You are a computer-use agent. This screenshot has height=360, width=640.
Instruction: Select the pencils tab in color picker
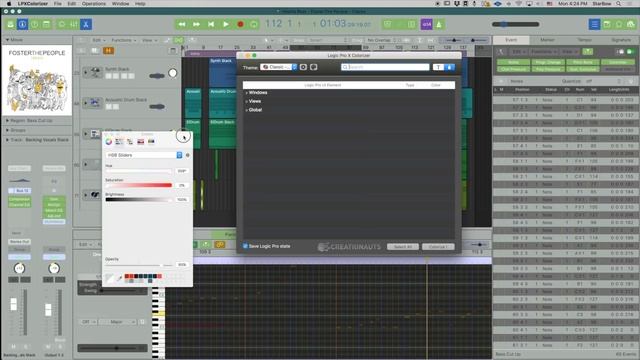[x=151, y=142]
